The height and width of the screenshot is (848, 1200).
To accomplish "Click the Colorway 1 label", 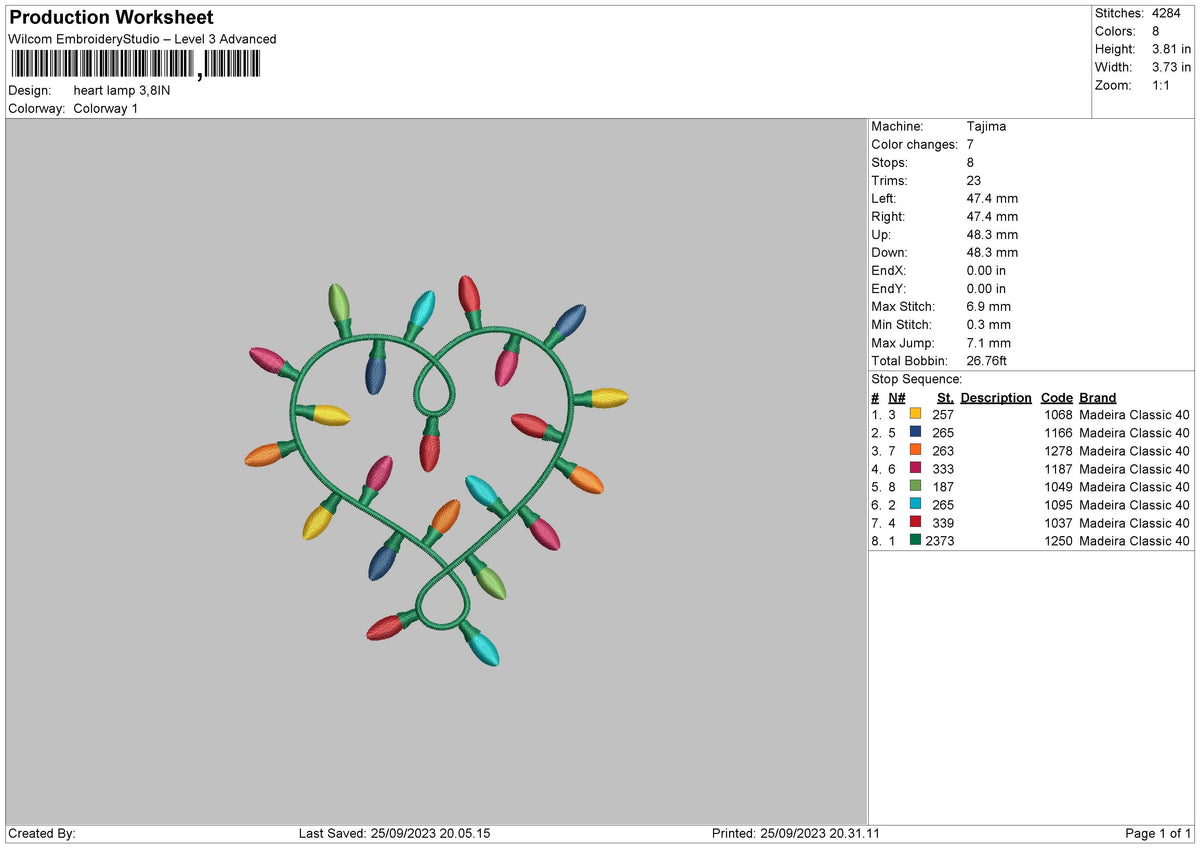I will [x=106, y=109].
